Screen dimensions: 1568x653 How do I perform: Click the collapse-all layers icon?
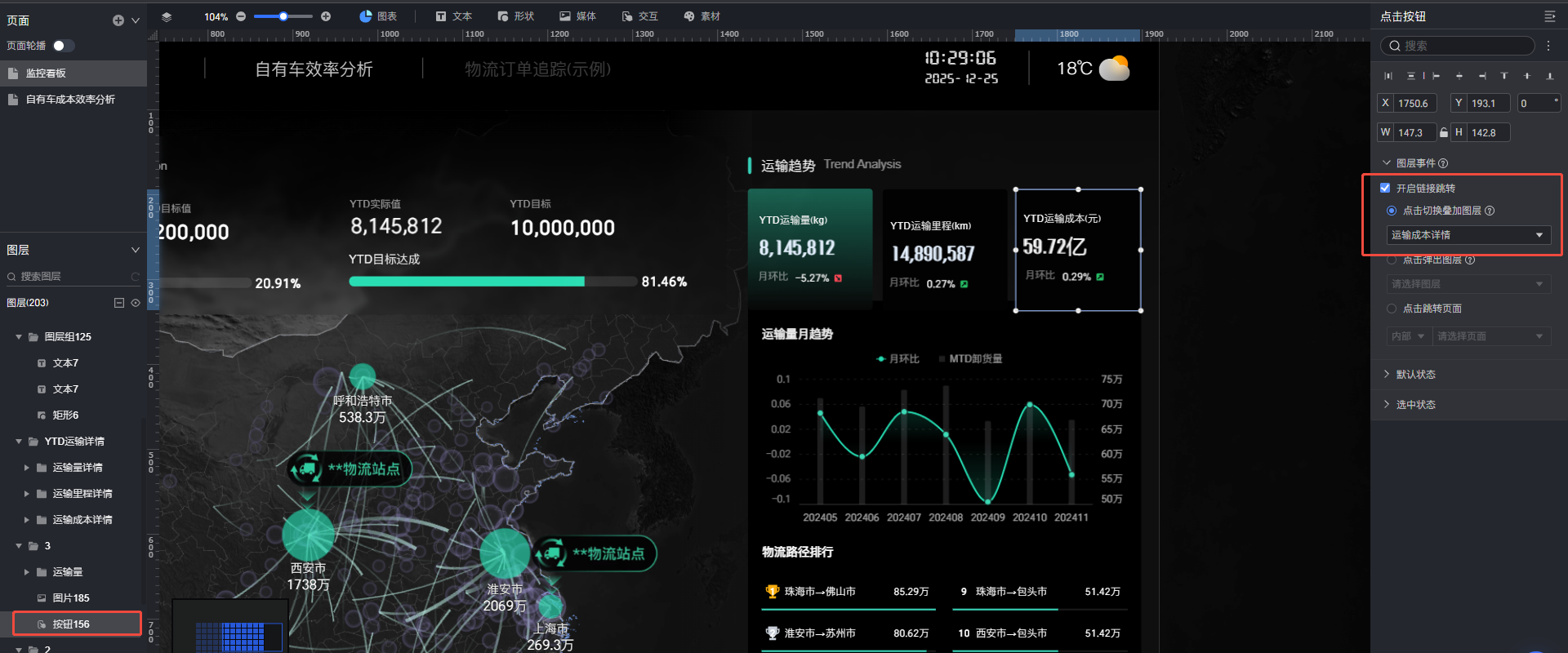coord(119,303)
